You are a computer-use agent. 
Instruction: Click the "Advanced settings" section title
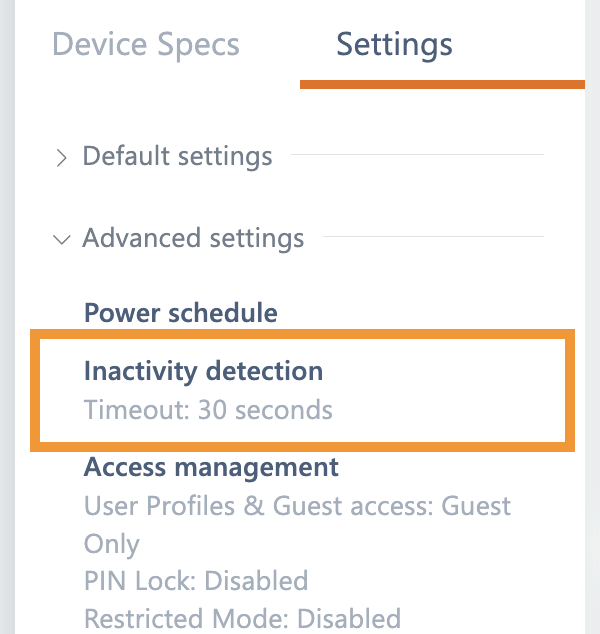click(x=193, y=239)
